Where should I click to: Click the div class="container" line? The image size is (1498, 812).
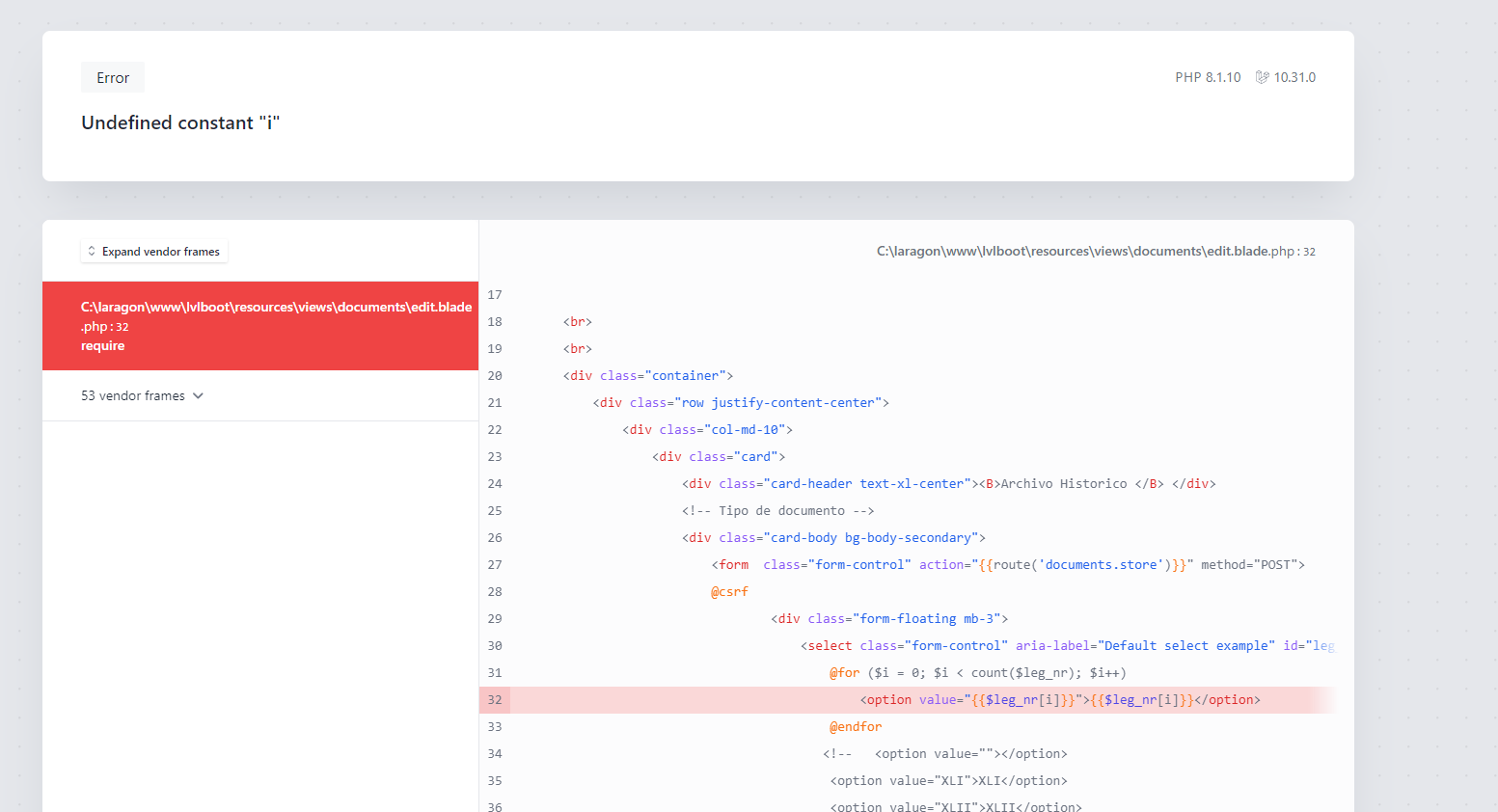pyautogui.click(x=648, y=376)
